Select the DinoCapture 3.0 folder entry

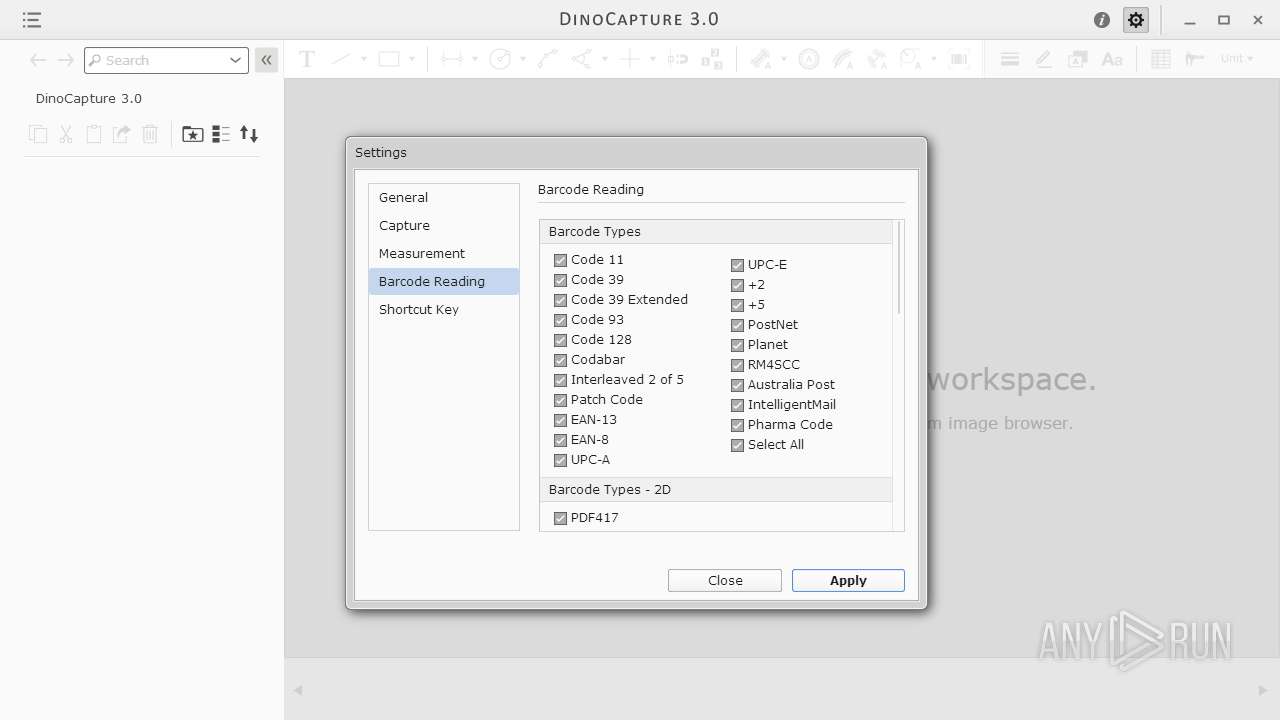[89, 99]
